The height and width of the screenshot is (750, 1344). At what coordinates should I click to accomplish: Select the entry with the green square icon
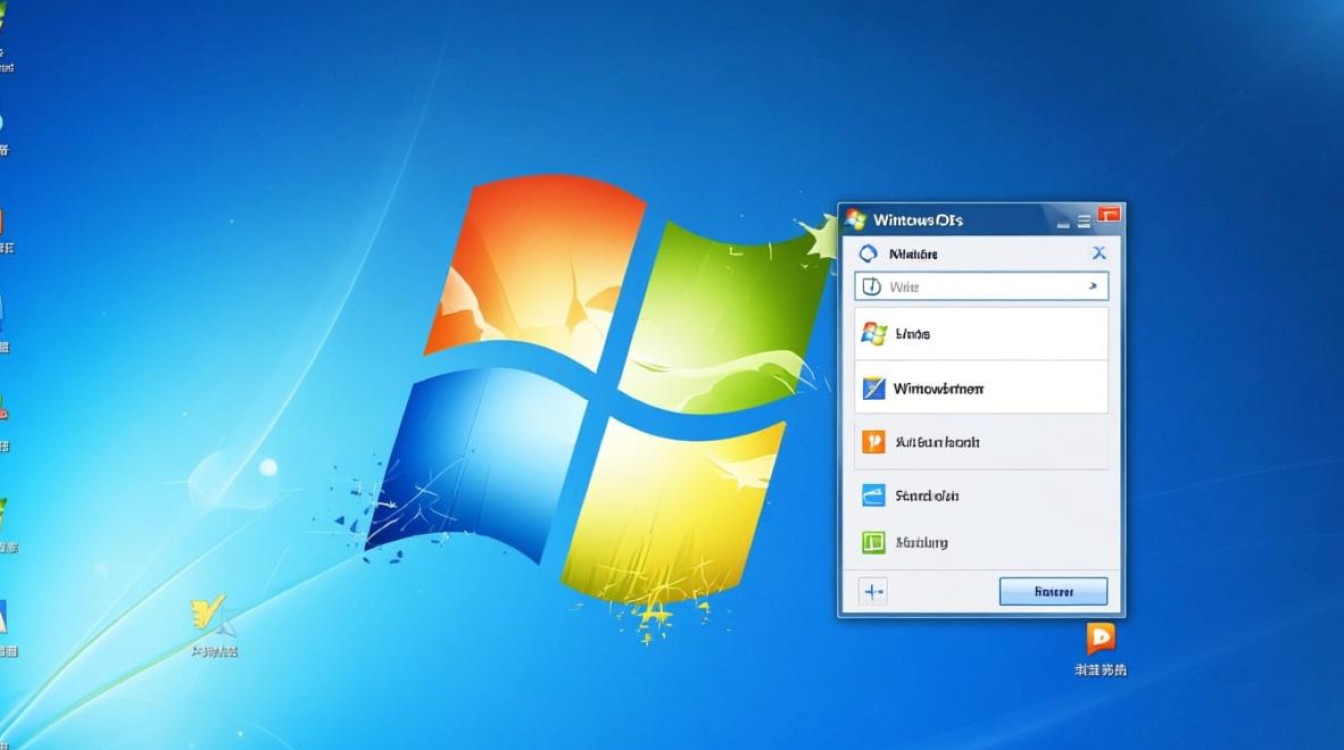(981, 543)
